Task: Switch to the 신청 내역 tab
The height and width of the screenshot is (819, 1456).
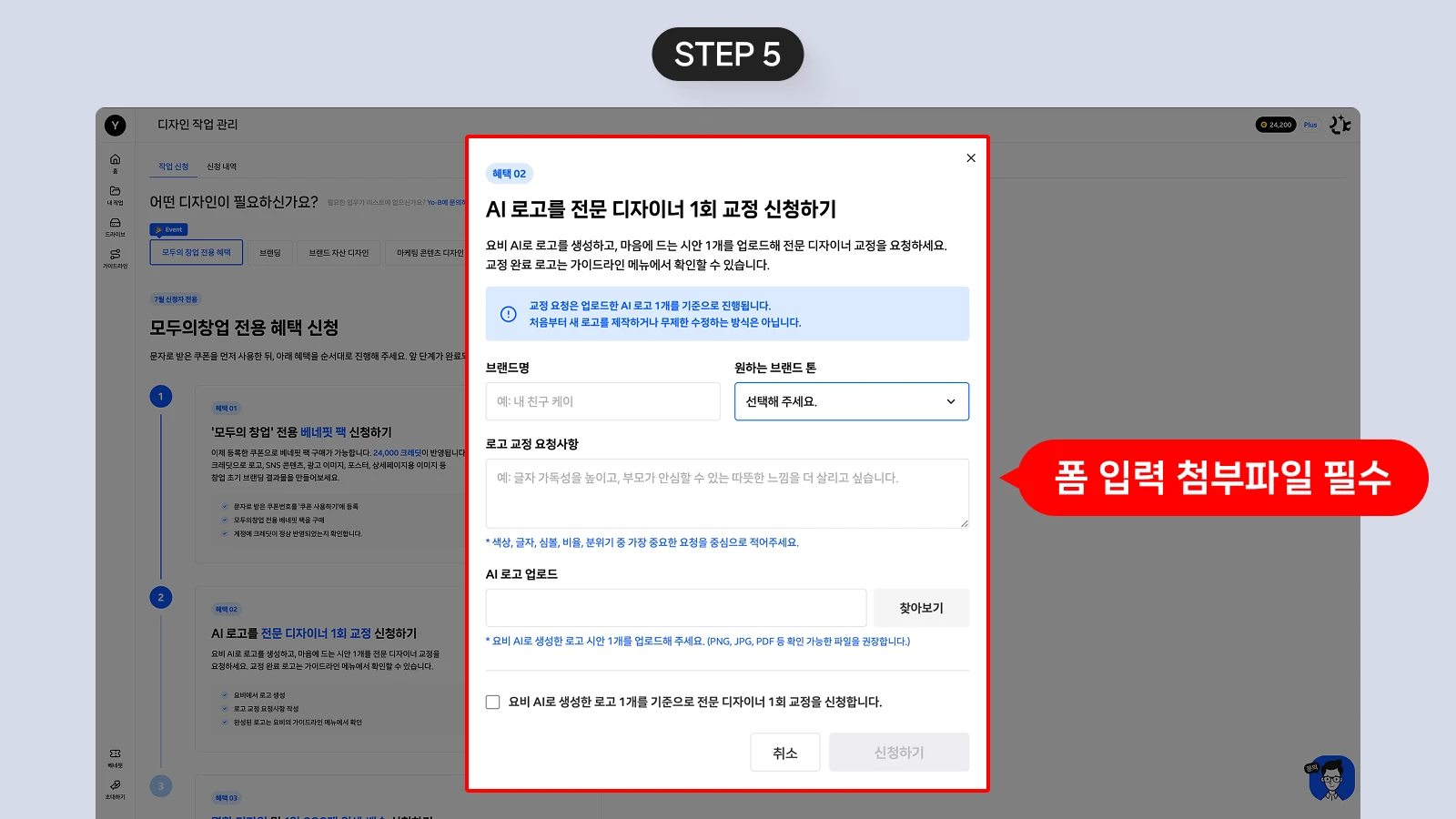Action: pyautogui.click(x=221, y=167)
